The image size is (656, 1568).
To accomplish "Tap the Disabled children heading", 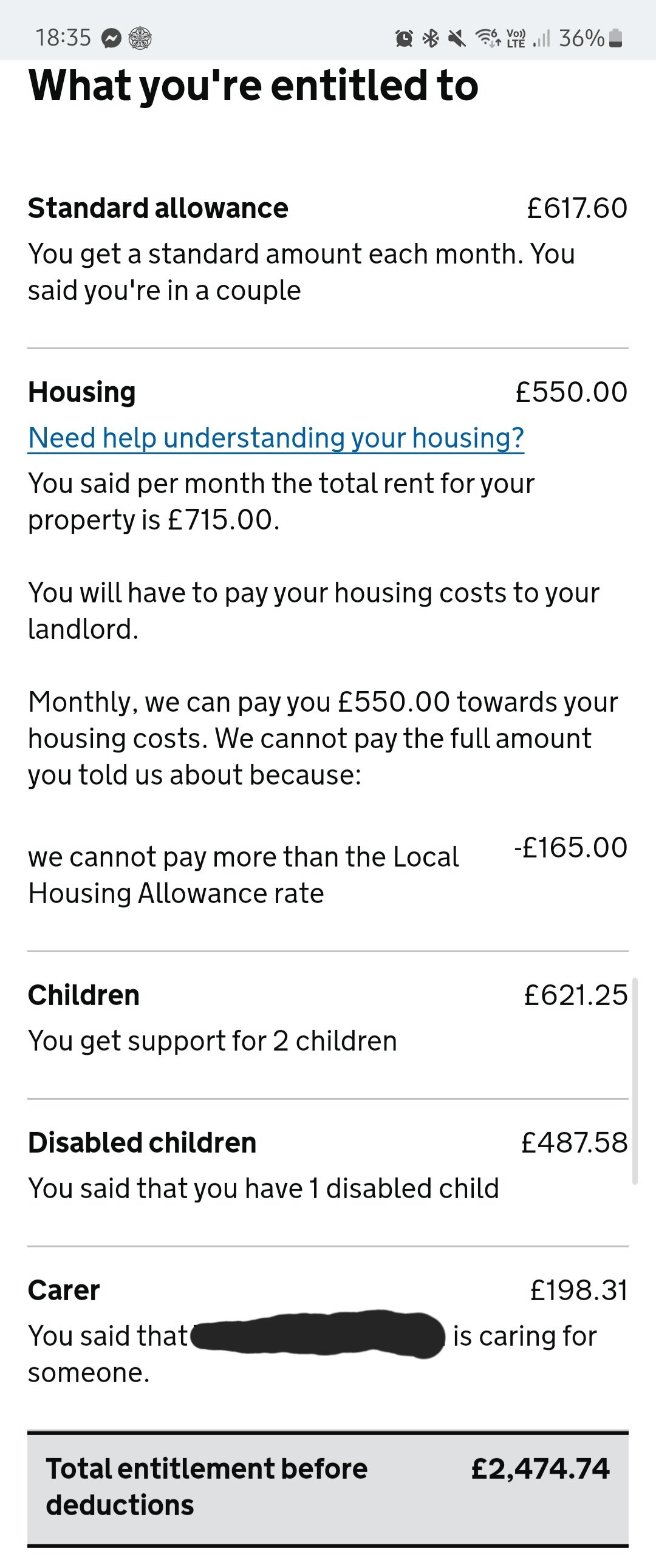I will click(x=142, y=1142).
